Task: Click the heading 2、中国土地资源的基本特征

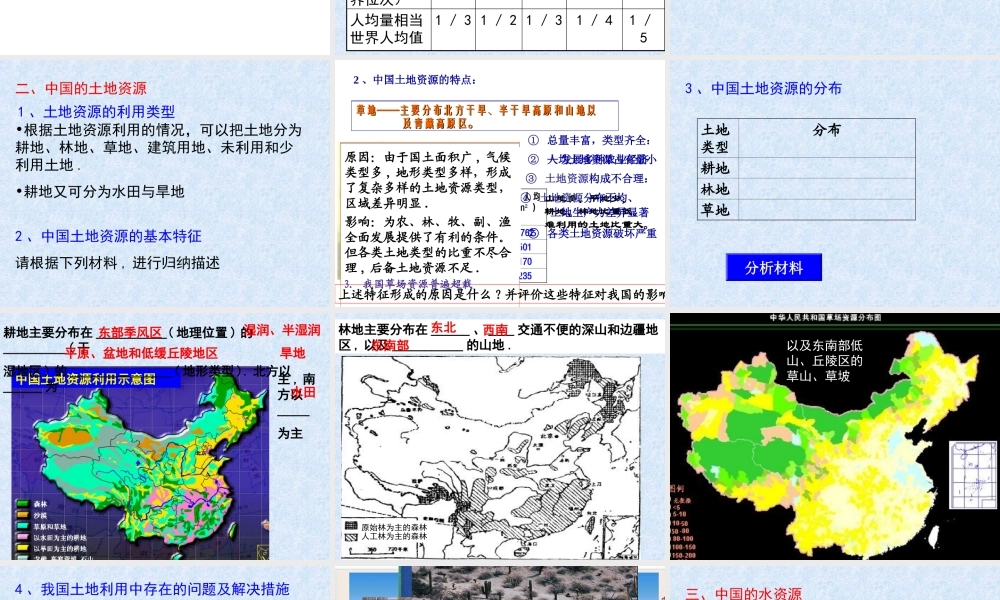Action: pyautogui.click(x=108, y=236)
